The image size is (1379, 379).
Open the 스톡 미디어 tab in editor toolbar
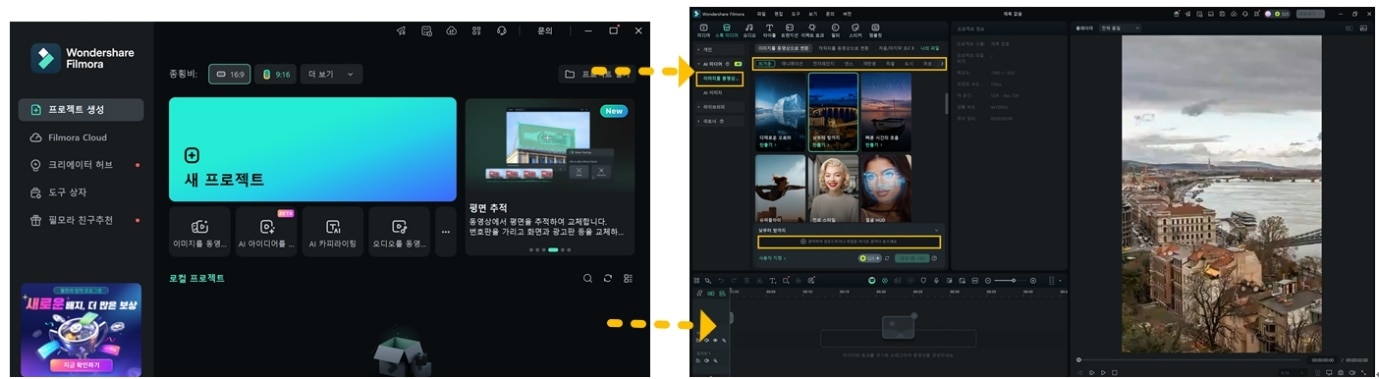point(726,31)
